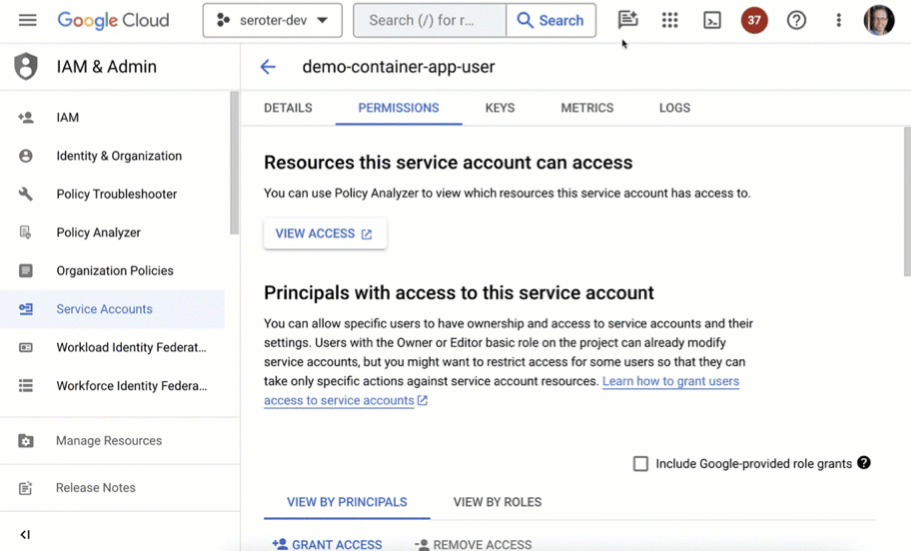Switch to the VIEW BY ROLES tab
The height and width of the screenshot is (551, 911).
click(497, 502)
